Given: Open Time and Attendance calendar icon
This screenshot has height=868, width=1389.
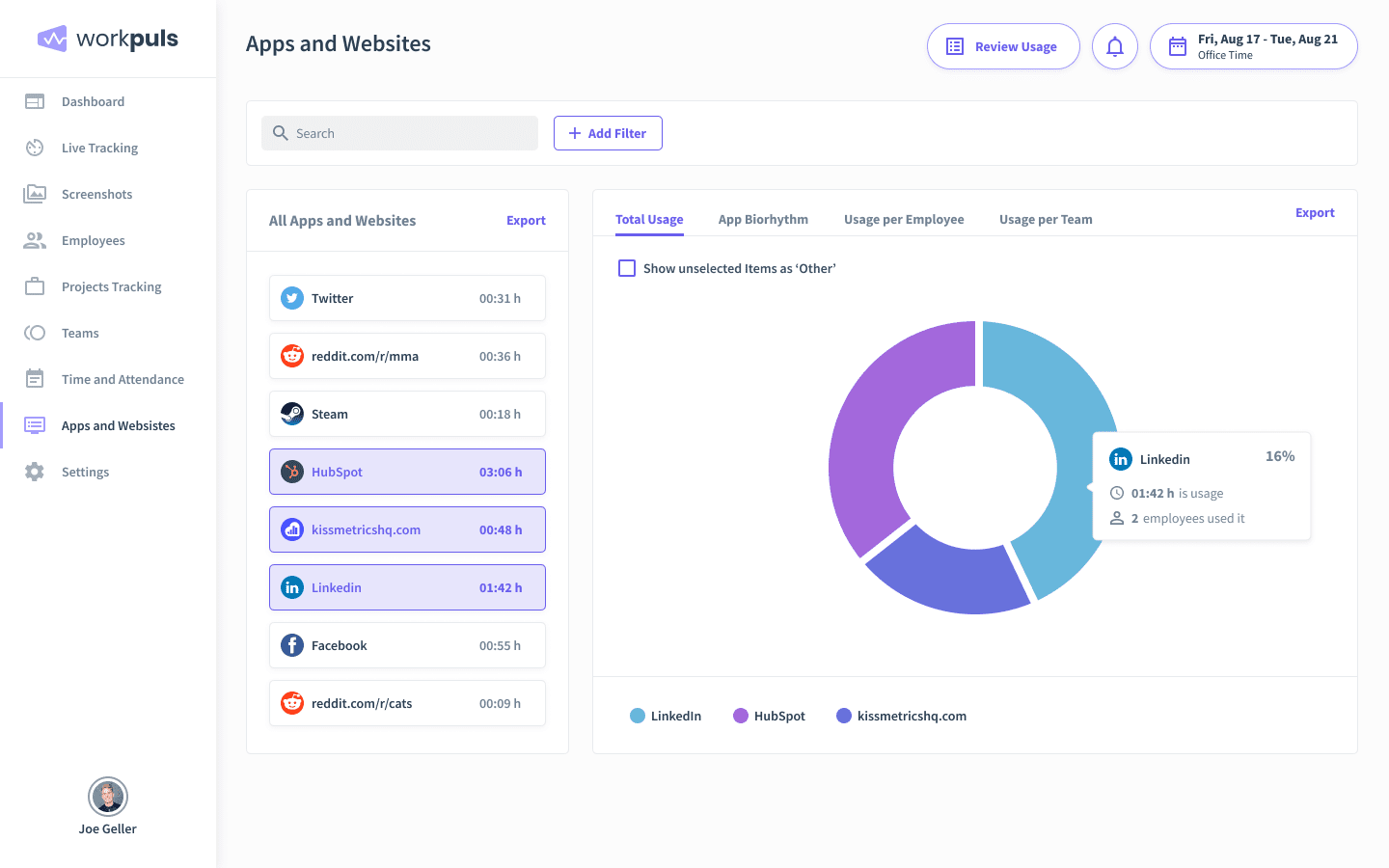Looking at the screenshot, I should click(35, 379).
